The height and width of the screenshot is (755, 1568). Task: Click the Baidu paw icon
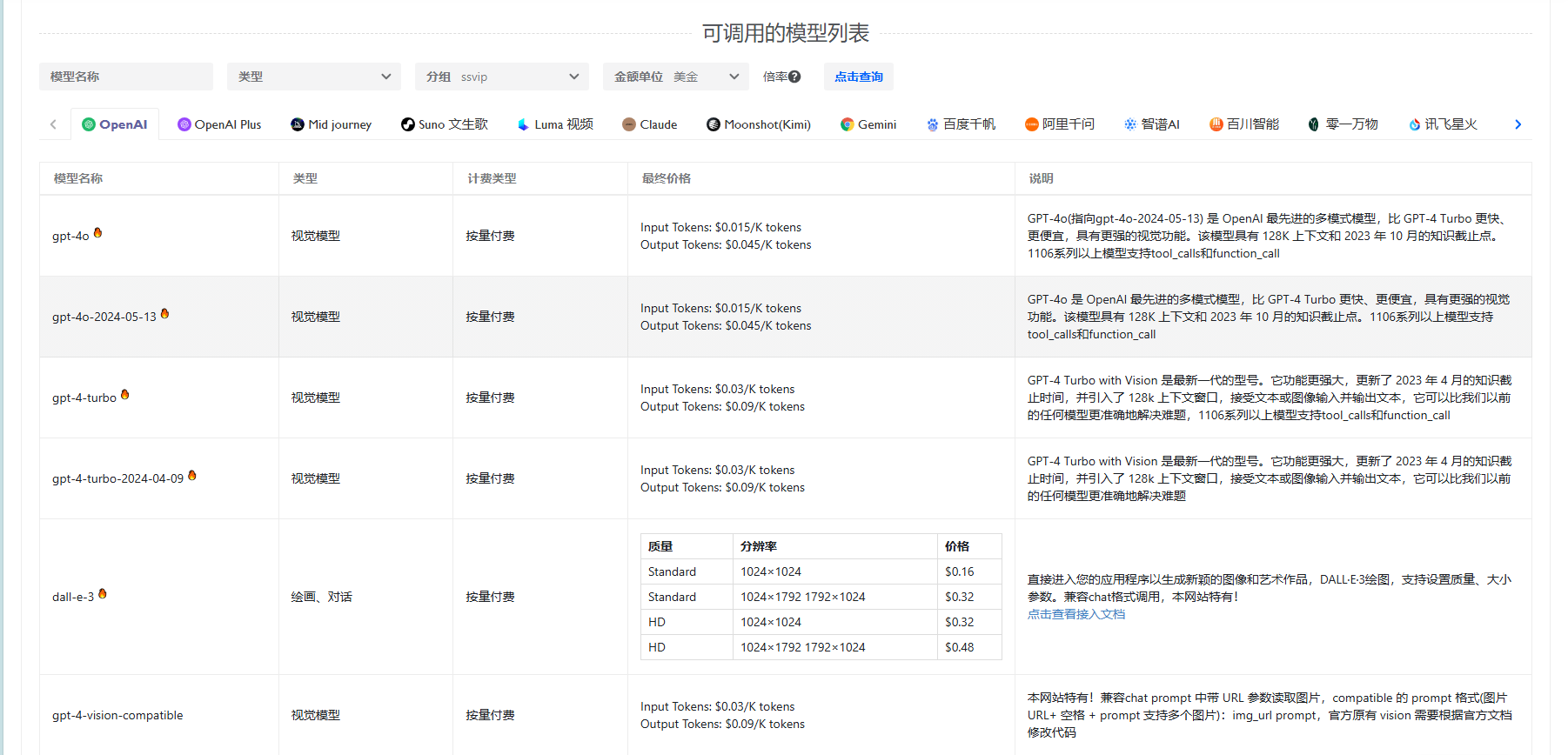click(933, 124)
